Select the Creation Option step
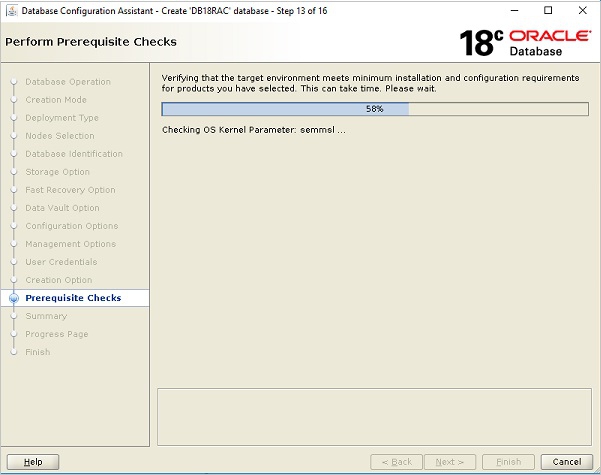This screenshot has height=475, width=601. [x=59, y=280]
